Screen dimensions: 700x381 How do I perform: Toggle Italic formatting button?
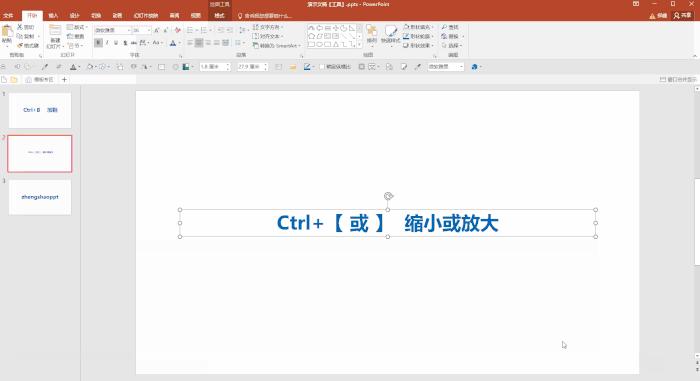[x=107, y=43]
